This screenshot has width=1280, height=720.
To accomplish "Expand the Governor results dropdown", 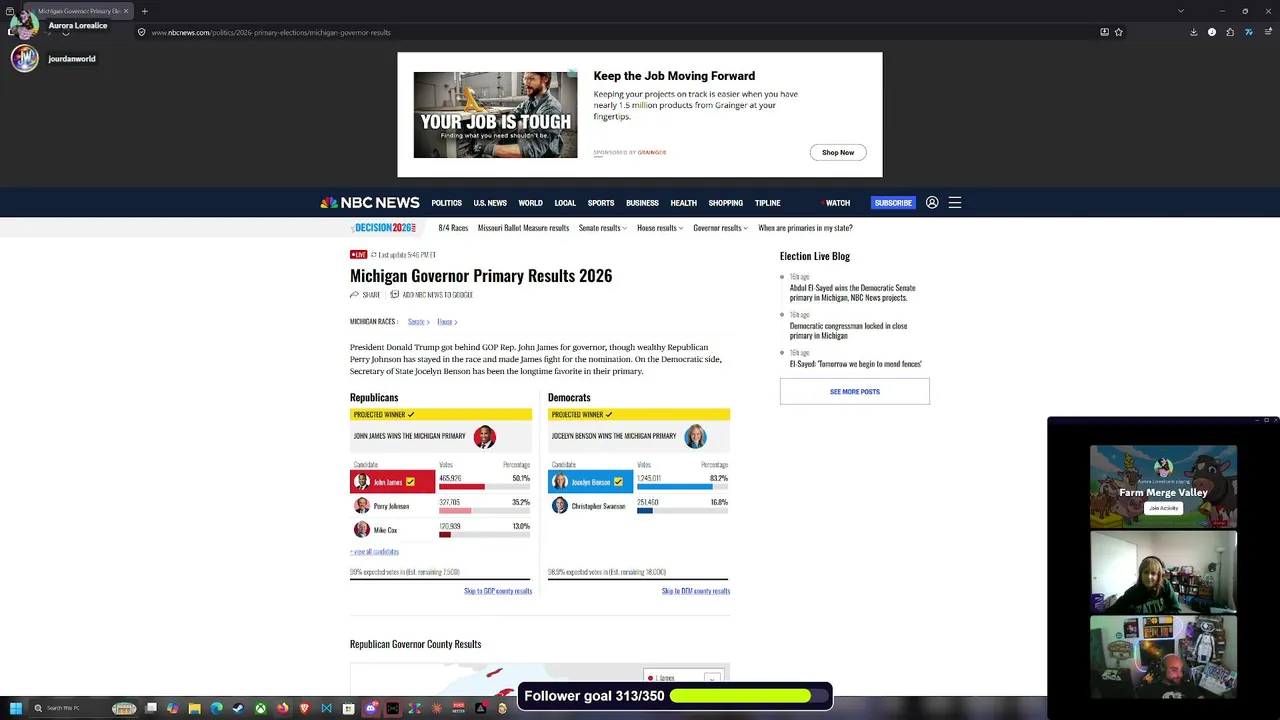I will (720, 228).
